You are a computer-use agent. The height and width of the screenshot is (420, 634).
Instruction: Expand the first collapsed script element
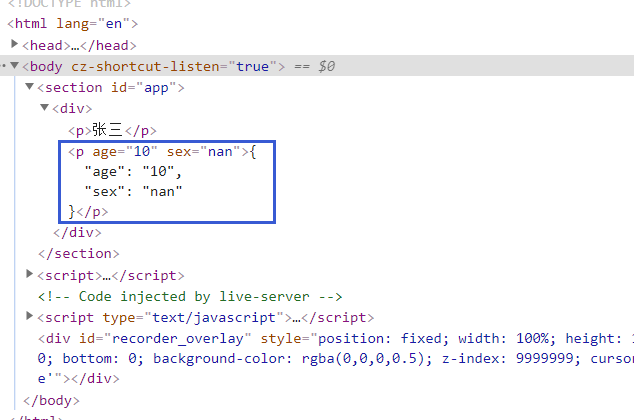click(x=29, y=274)
